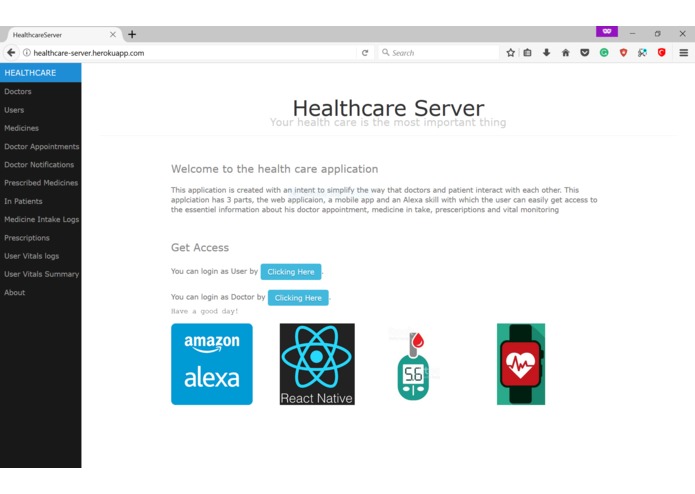Open Doctor Notifications in the sidebar

click(x=40, y=164)
